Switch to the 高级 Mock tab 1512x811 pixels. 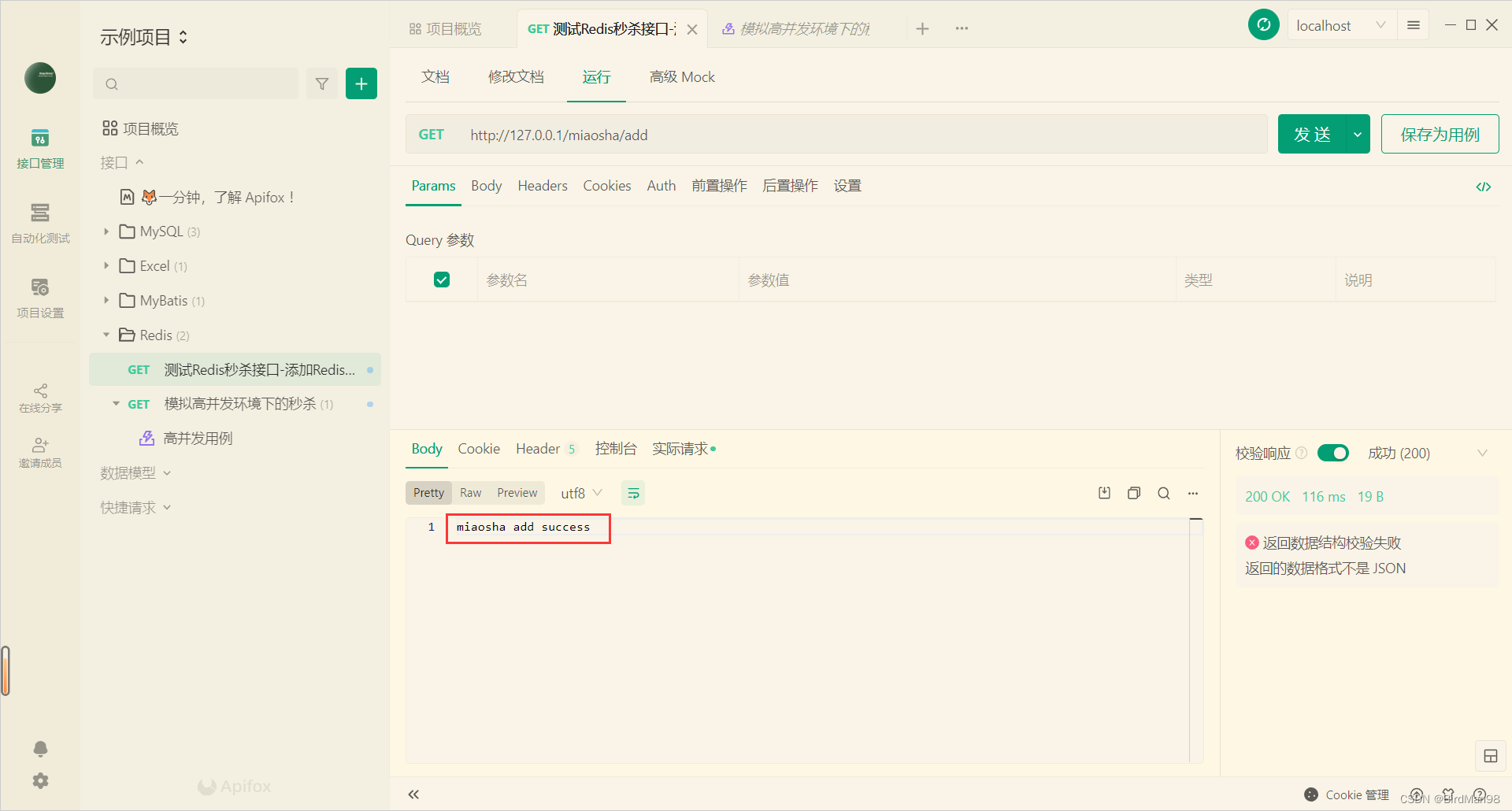[x=682, y=76]
